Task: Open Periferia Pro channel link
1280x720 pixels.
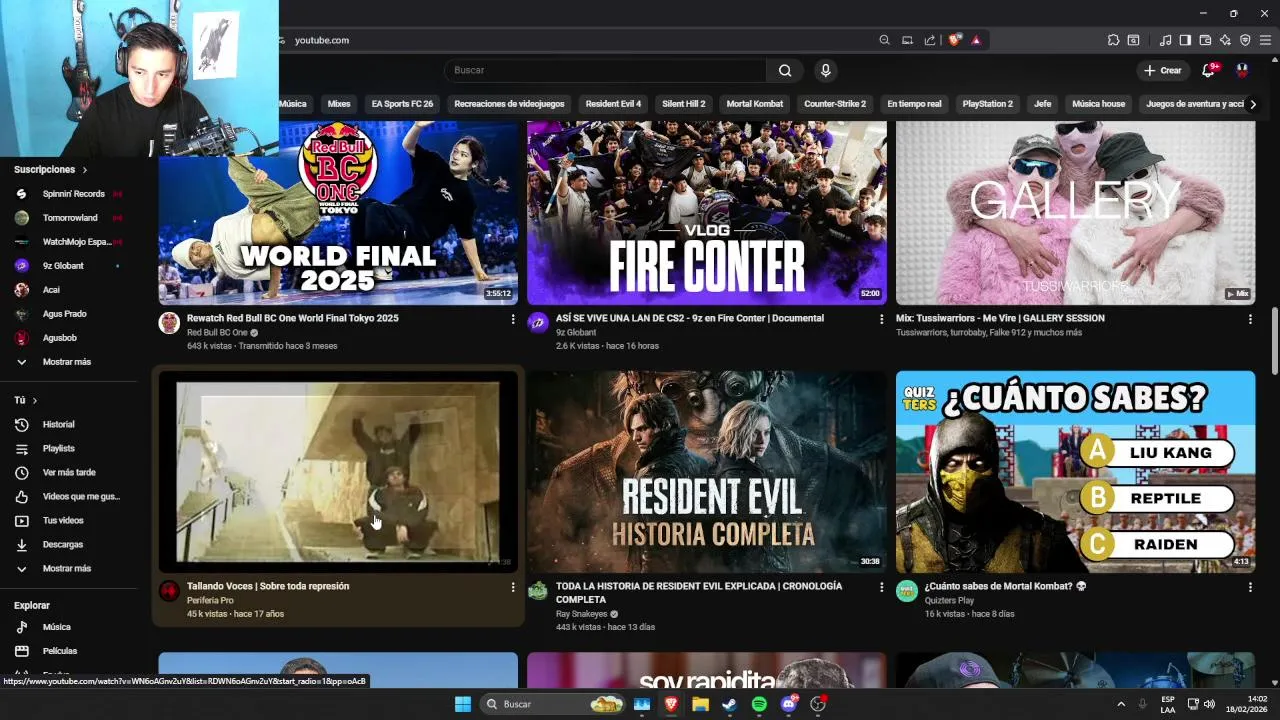Action: click(210, 601)
